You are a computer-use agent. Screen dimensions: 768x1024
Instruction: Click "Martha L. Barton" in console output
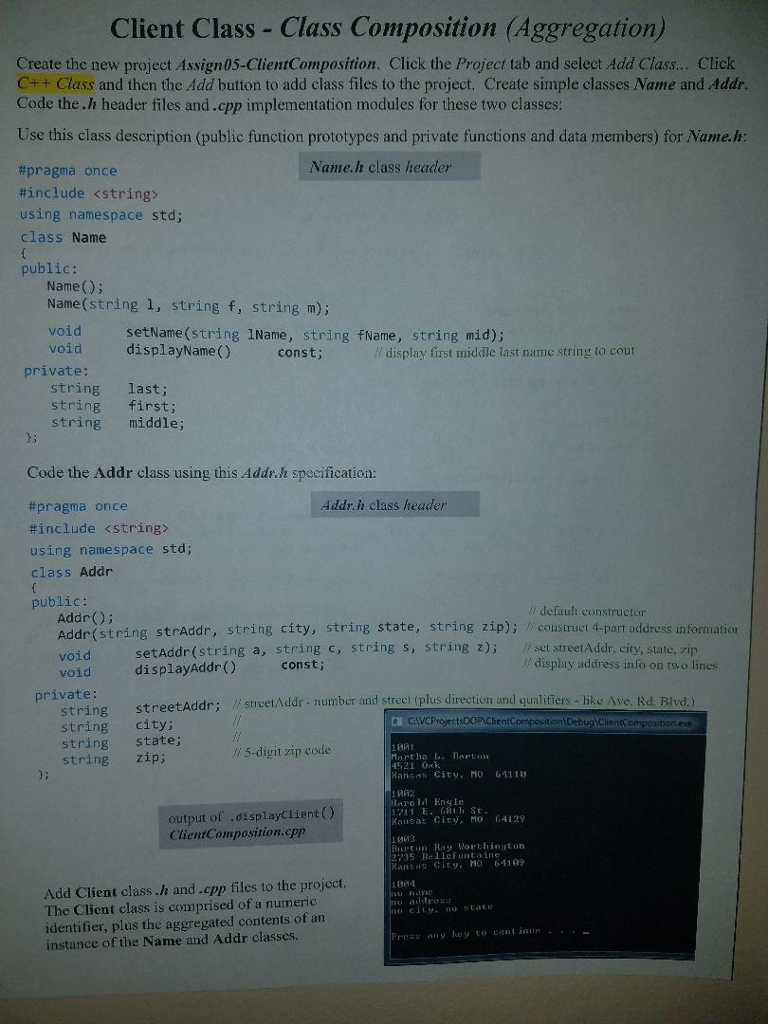[439, 756]
